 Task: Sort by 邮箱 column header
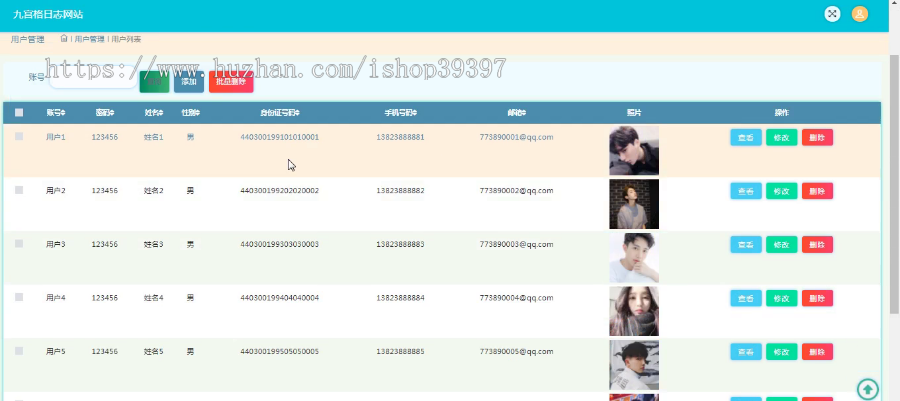(517, 113)
